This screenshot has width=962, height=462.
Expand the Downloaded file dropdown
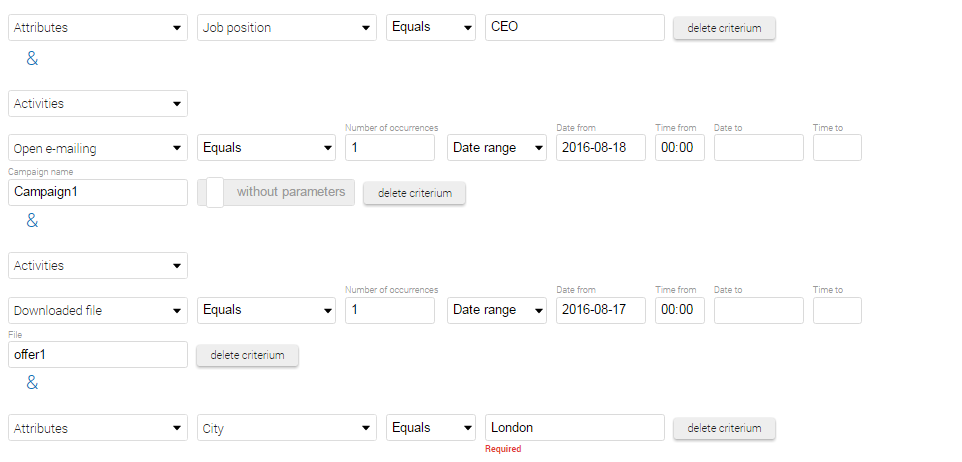(98, 310)
